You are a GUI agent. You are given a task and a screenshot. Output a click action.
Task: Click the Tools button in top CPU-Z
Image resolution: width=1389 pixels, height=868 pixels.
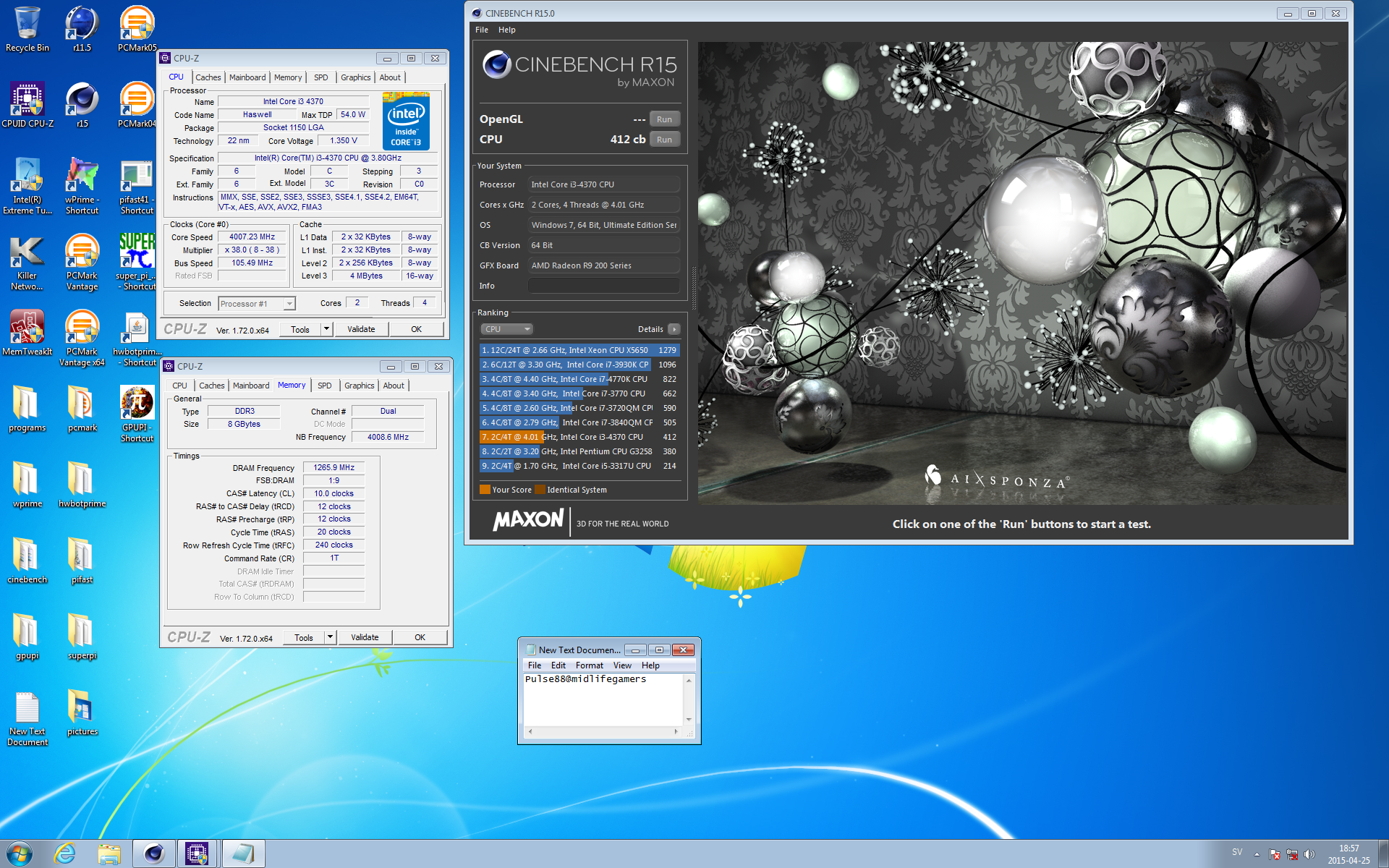[300, 329]
